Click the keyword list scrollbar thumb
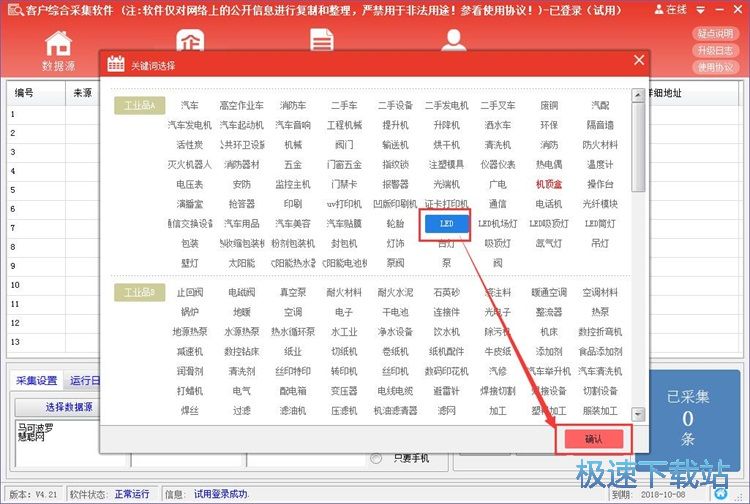 point(638,147)
